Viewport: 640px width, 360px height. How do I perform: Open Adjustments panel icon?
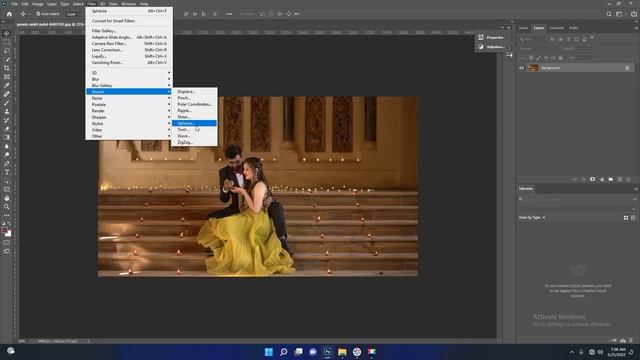click(x=481, y=47)
